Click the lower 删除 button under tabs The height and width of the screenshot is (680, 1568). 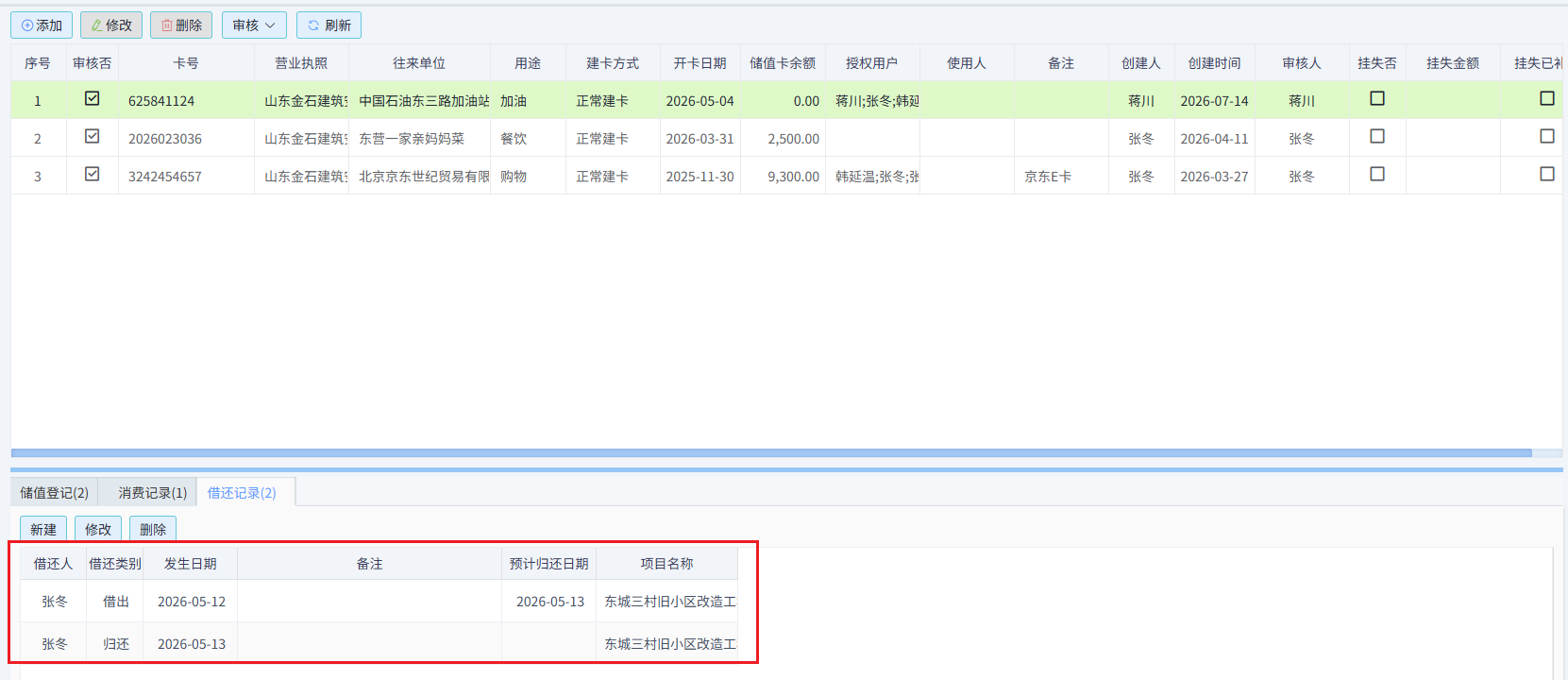(153, 530)
